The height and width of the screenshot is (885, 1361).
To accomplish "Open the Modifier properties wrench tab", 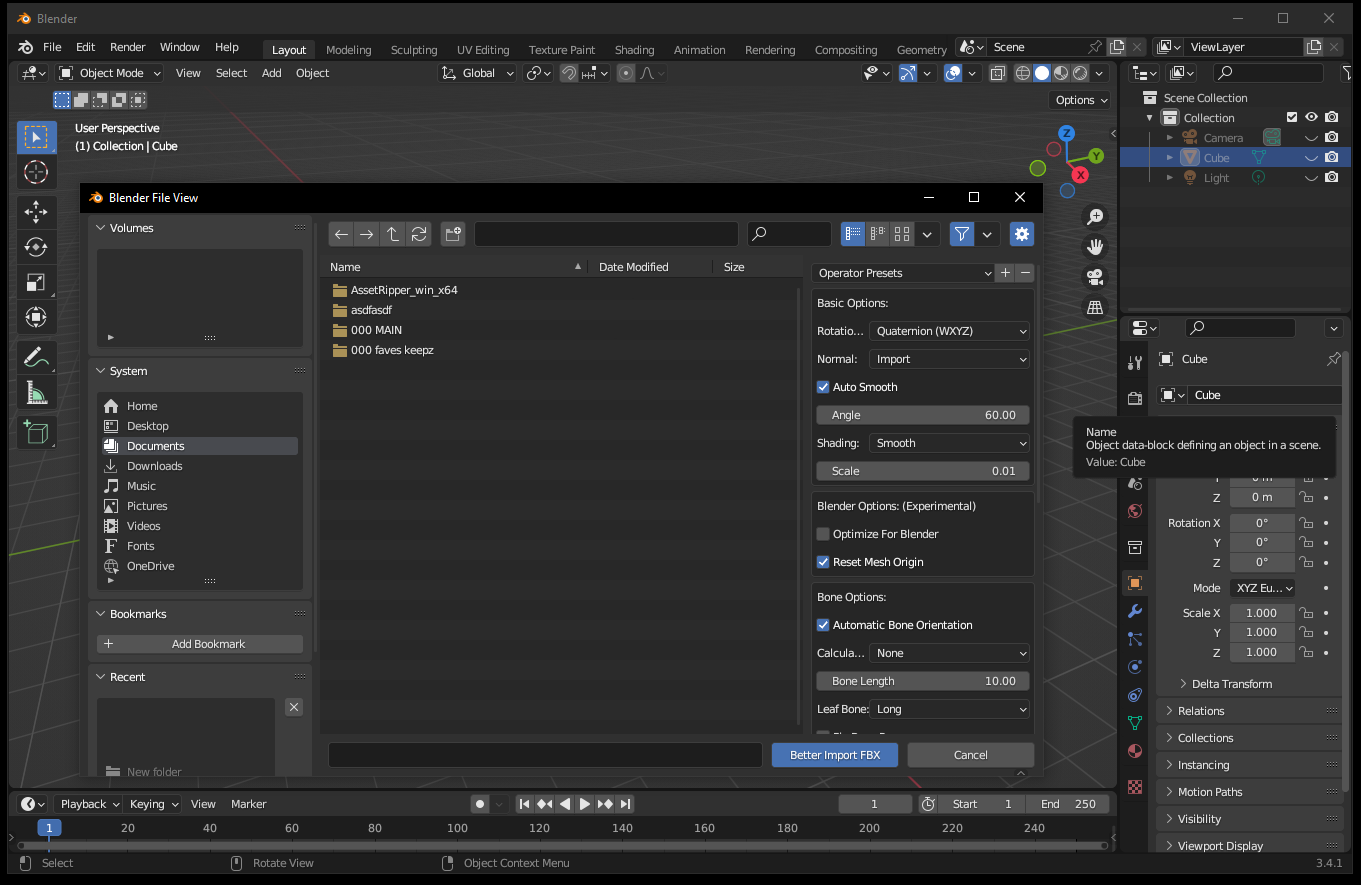I will click(1134, 611).
